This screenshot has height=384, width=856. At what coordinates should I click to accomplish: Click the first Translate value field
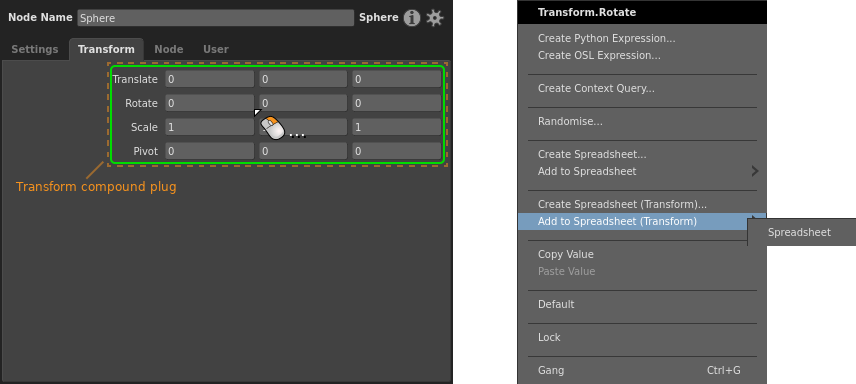tap(210, 79)
